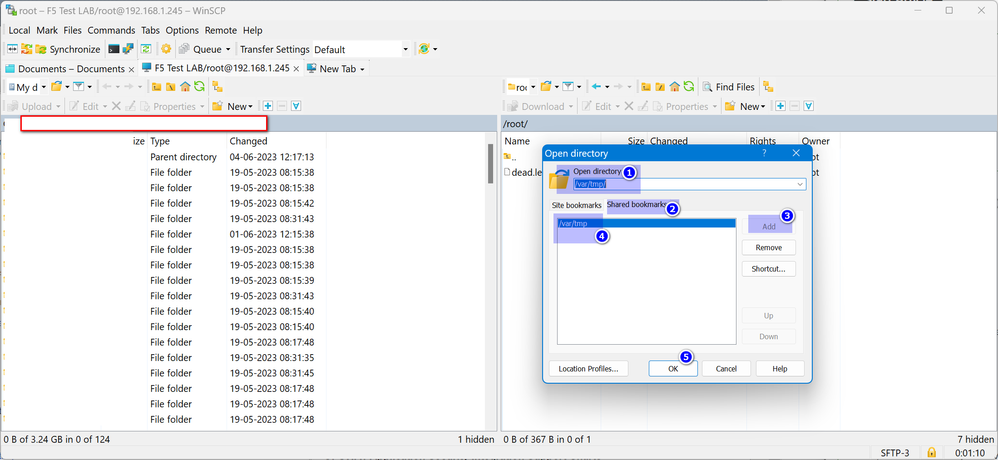This screenshot has width=998, height=460.
Task: Switch to Shared bookmarks tab
Action: 636,205
